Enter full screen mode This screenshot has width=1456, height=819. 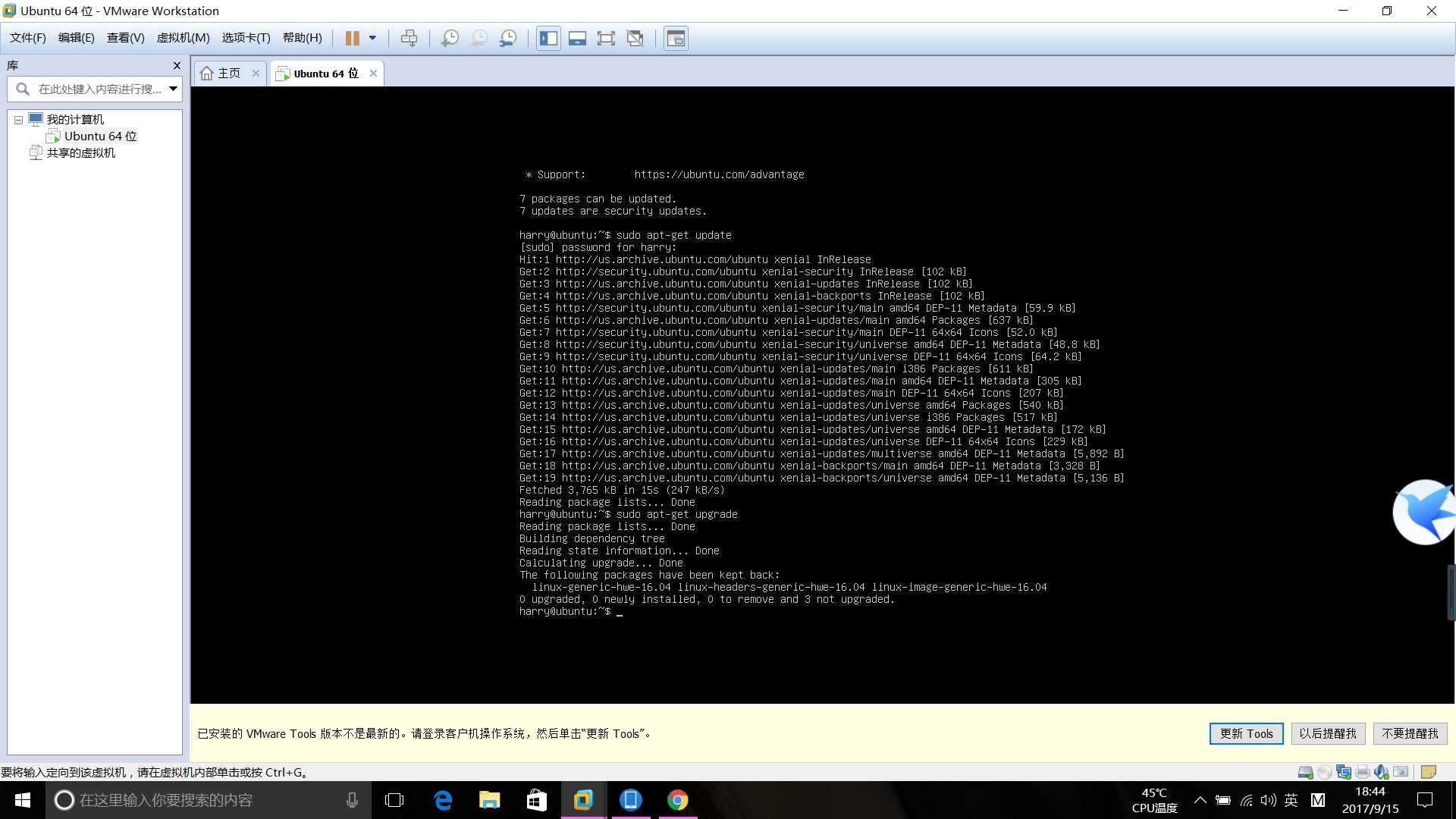[x=606, y=38]
